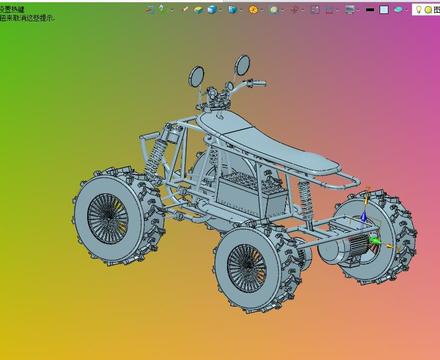The image size is (440, 360).
Task: Click the pale round sphere icon
Action: [274, 10]
